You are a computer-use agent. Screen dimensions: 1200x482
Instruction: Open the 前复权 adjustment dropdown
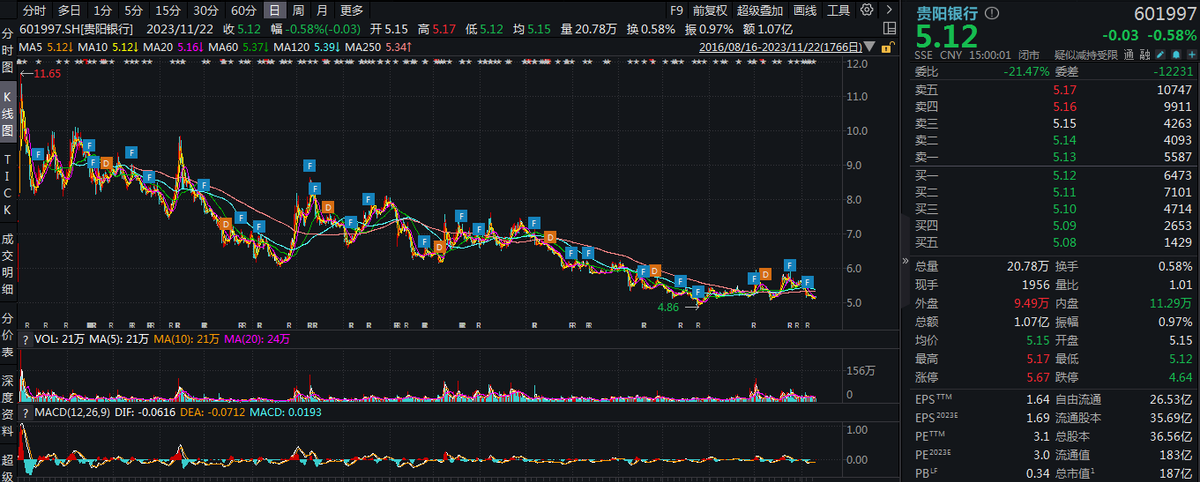tap(711, 10)
